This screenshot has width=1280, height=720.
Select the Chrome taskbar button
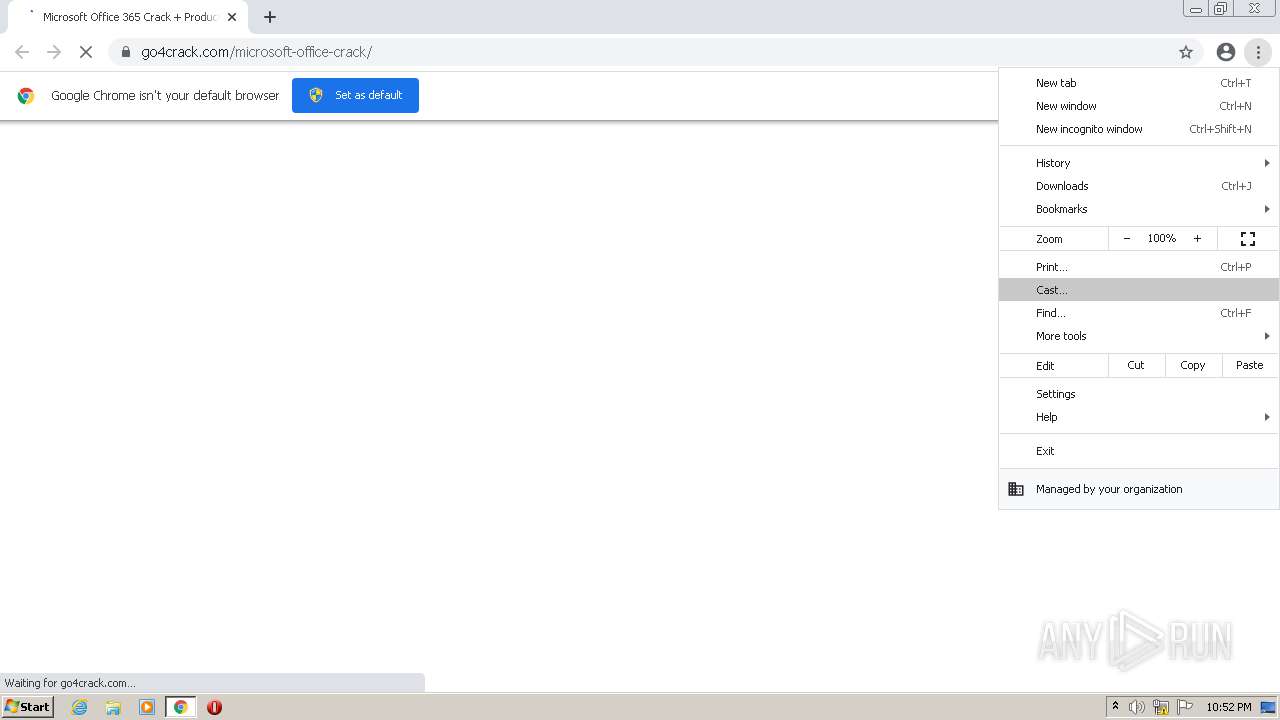click(180, 707)
